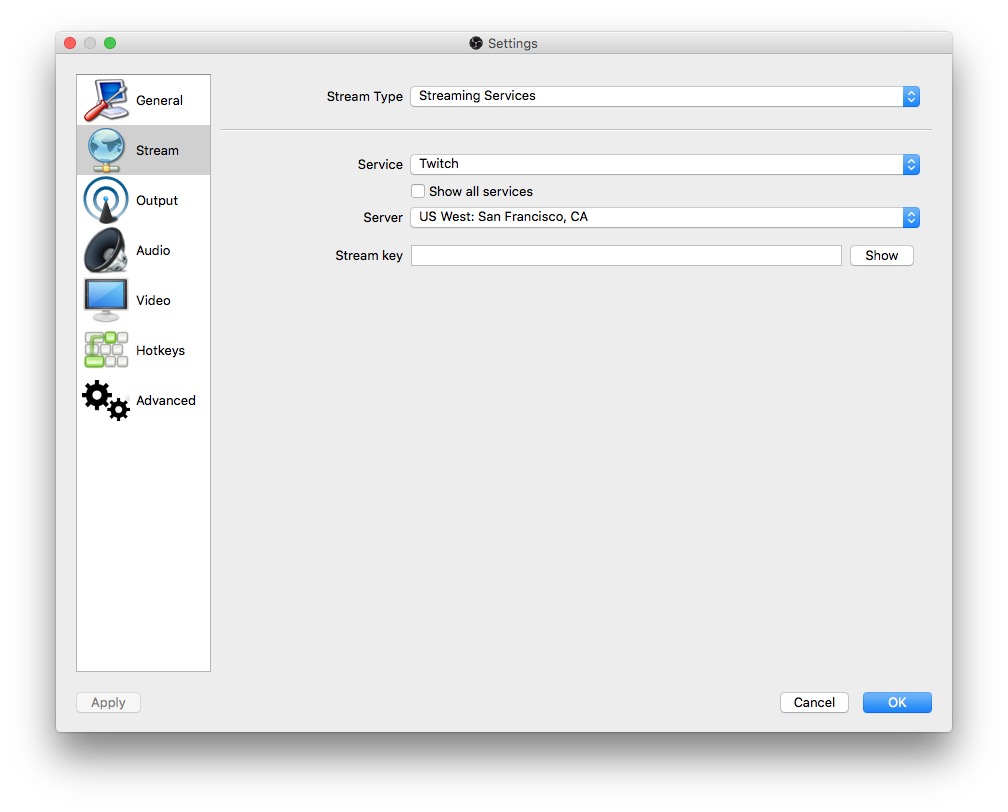Open the Advanced gears icon
The height and width of the screenshot is (812, 1008).
click(106, 400)
